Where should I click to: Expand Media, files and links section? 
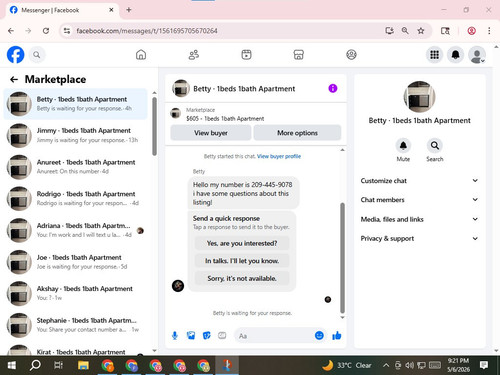[x=419, y=219]
